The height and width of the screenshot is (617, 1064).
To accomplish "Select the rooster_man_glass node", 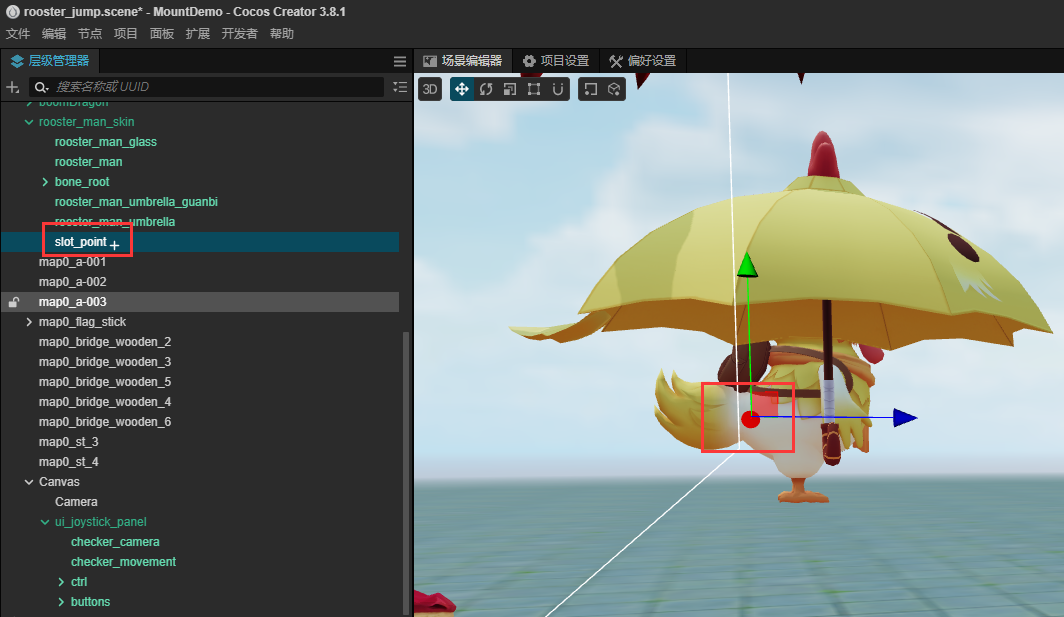I will [106, 142].
